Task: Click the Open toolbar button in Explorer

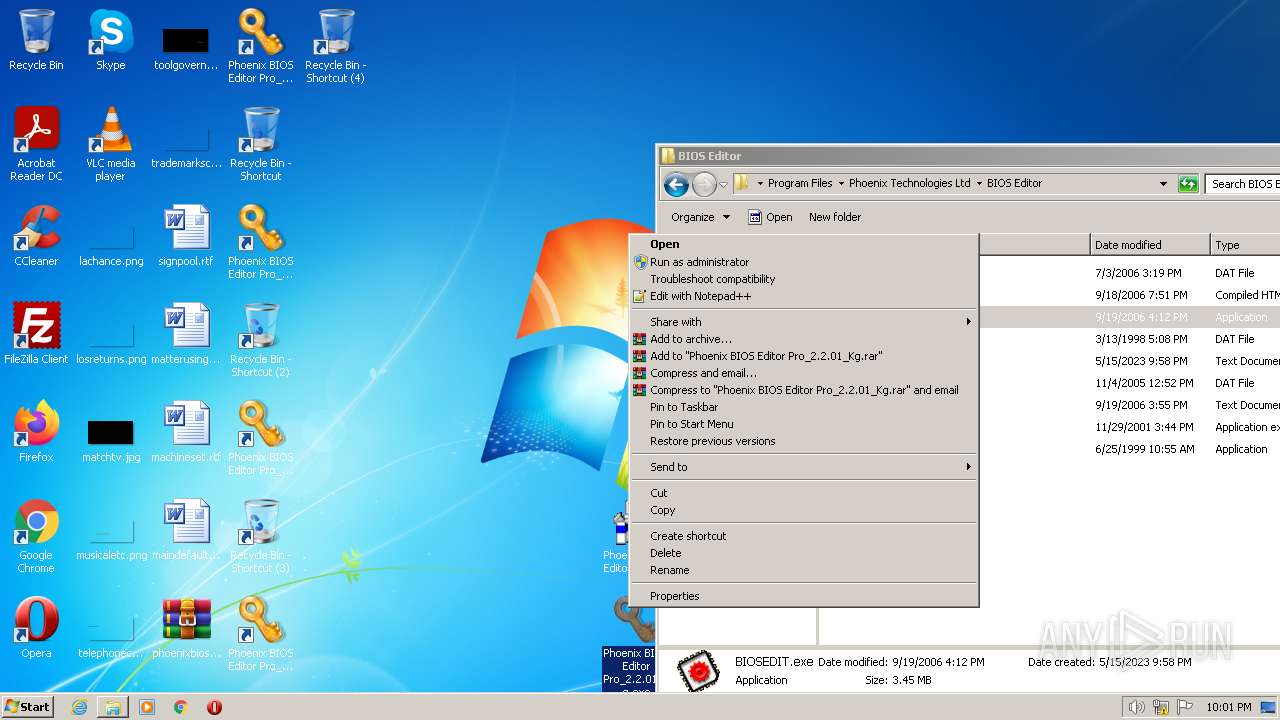Action: coord(770,217)
